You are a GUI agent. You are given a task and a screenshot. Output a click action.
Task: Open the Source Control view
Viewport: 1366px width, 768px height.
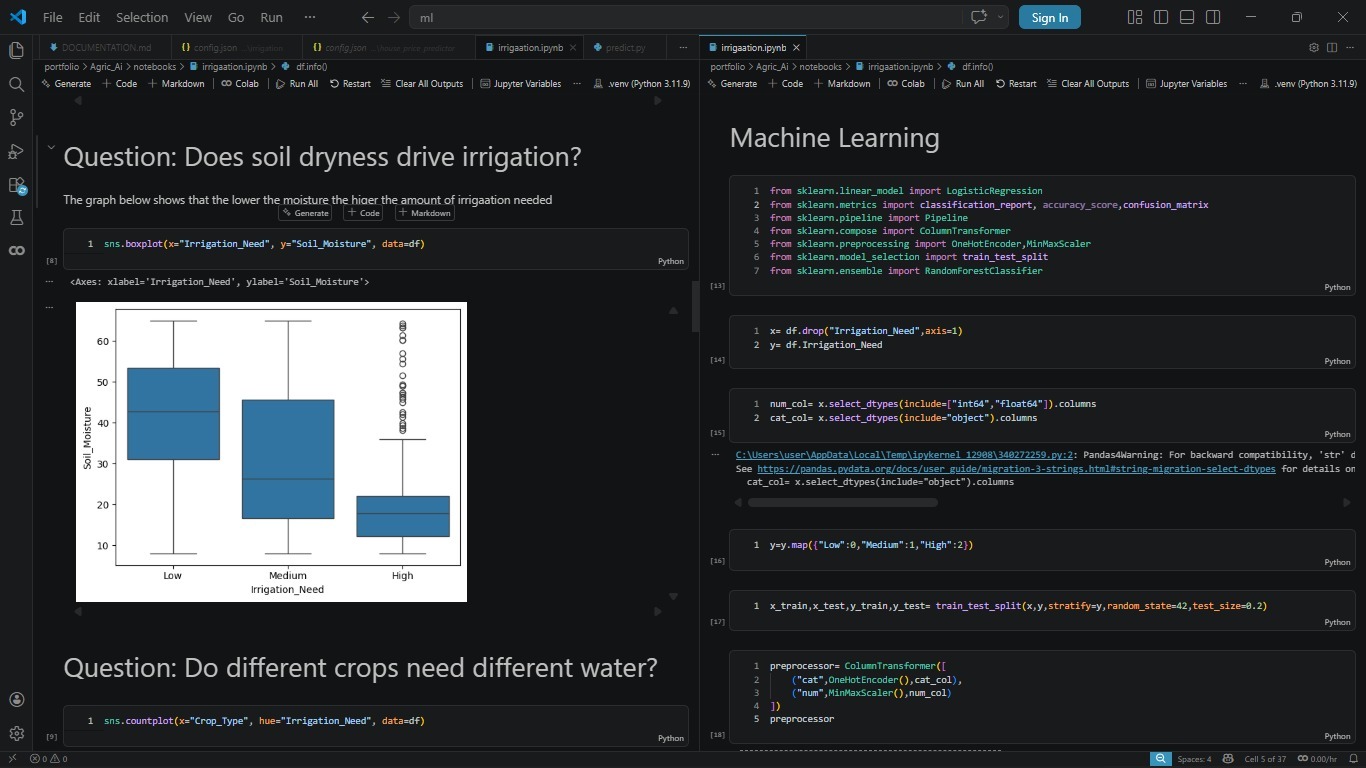16,117
